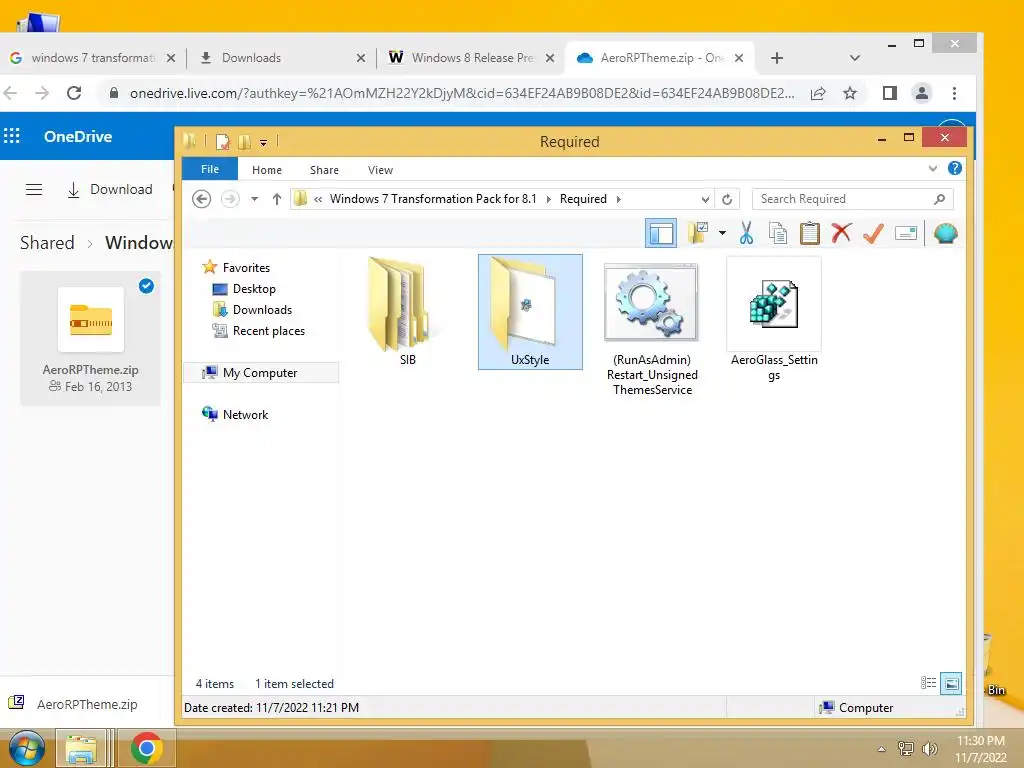Screen dimensions: 1024x768
Task: Open a new Chrome tab
Action: click(x=776, y=58)
